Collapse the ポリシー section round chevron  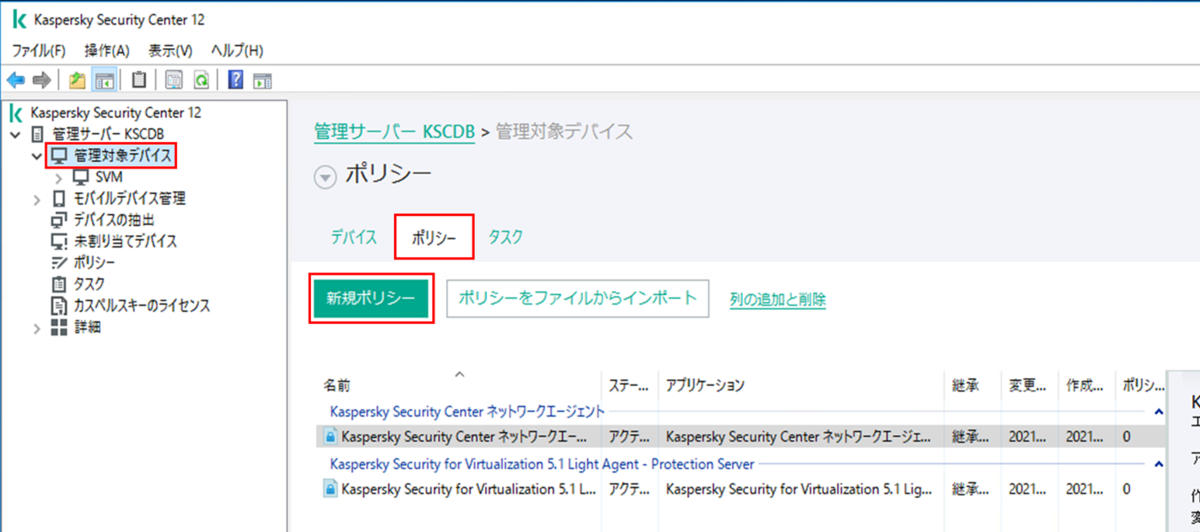coord(325,176)
